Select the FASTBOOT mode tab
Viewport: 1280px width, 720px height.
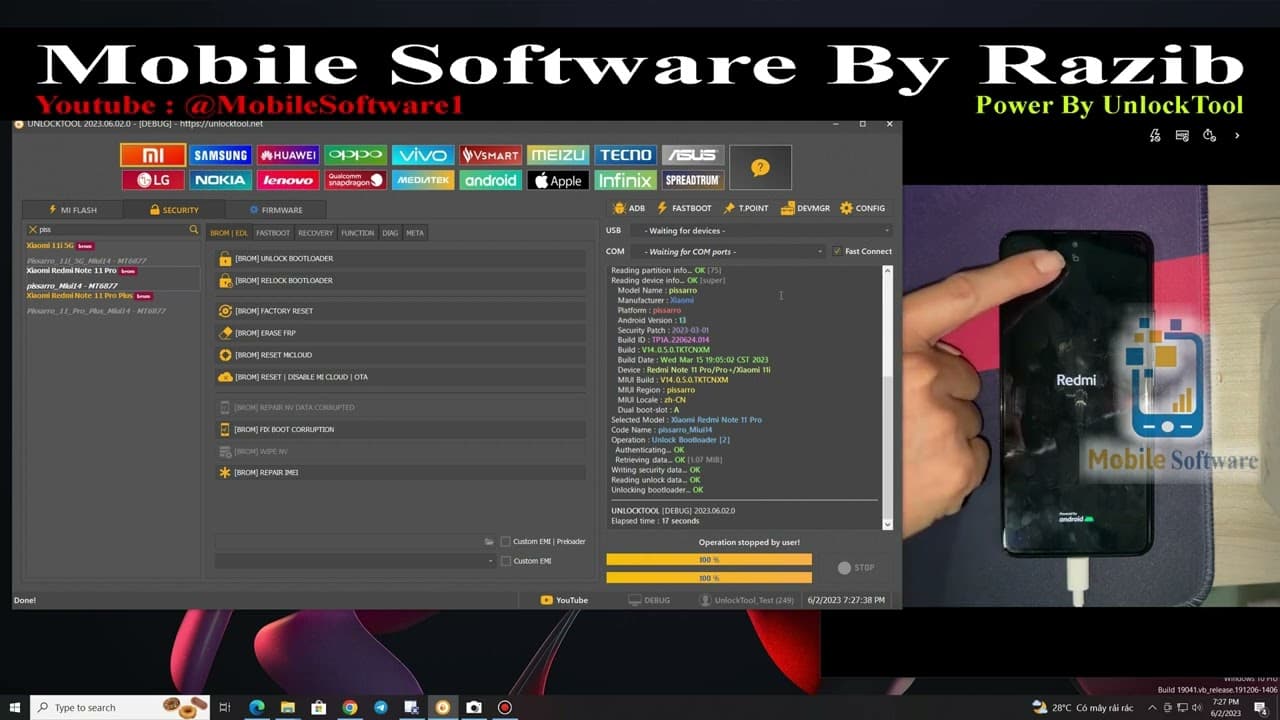[x=273, y=233]
